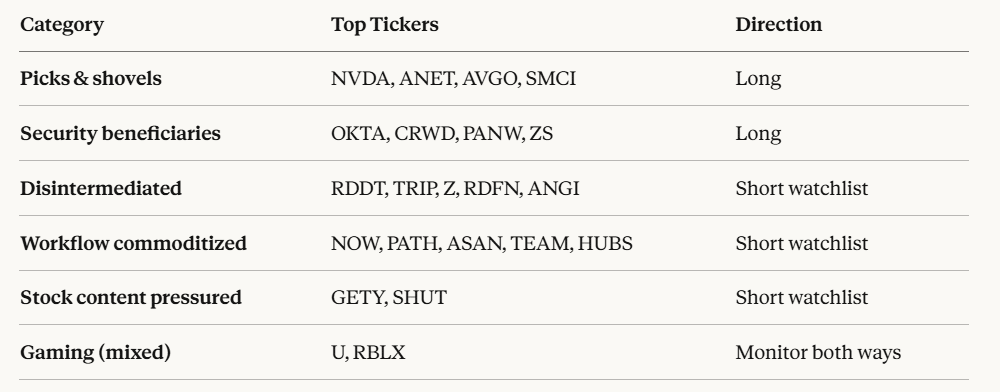
Task: Click the Category column header
Action: [62, 25]
